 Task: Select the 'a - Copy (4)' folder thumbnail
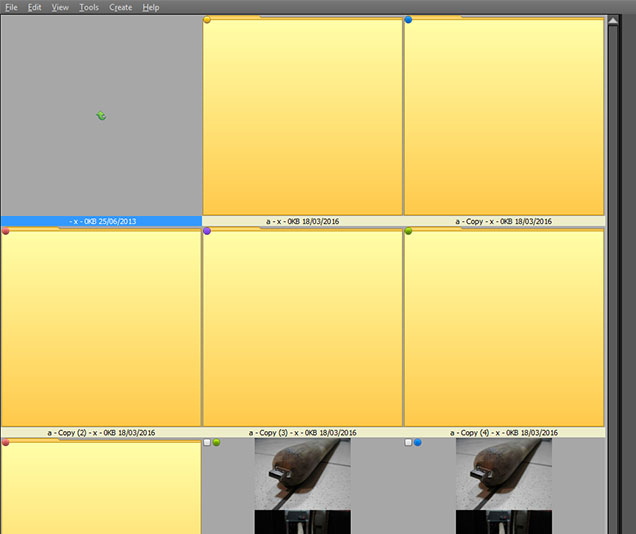(504, 328)
